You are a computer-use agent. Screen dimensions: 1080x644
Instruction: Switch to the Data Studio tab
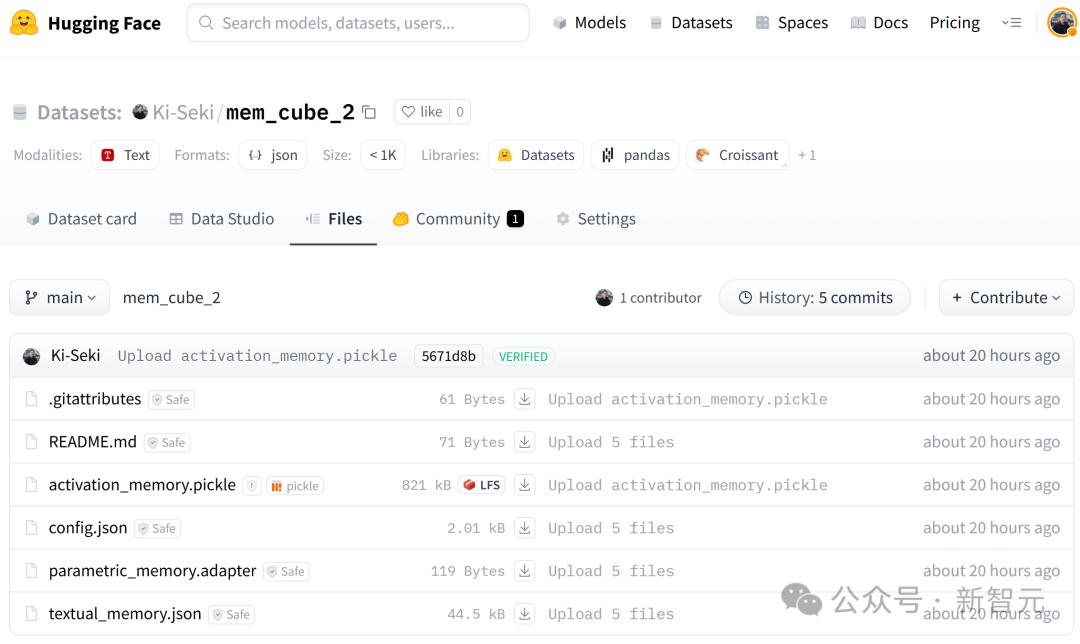(x=222, y=219)
